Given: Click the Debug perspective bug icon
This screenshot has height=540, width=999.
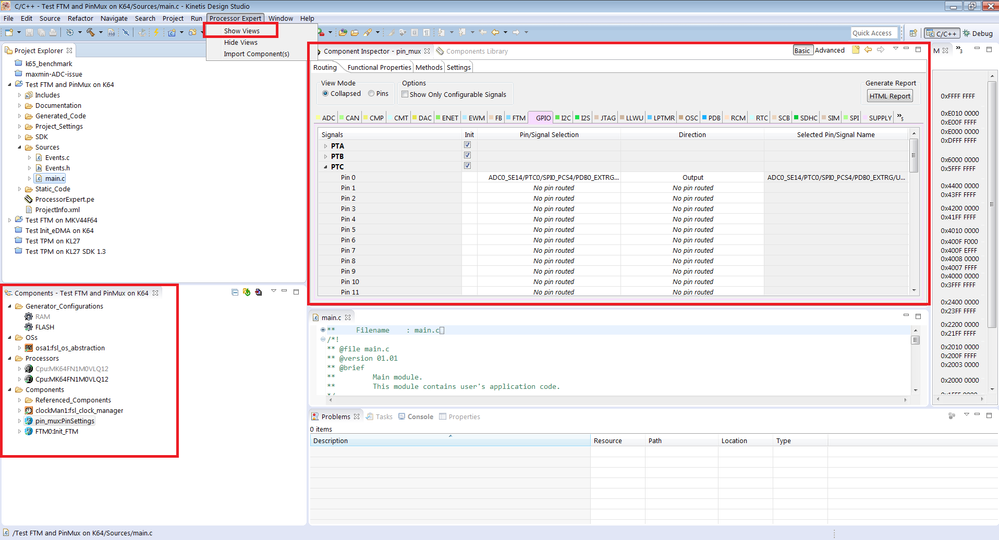Looking at the screenshot, I should point(967,33).
